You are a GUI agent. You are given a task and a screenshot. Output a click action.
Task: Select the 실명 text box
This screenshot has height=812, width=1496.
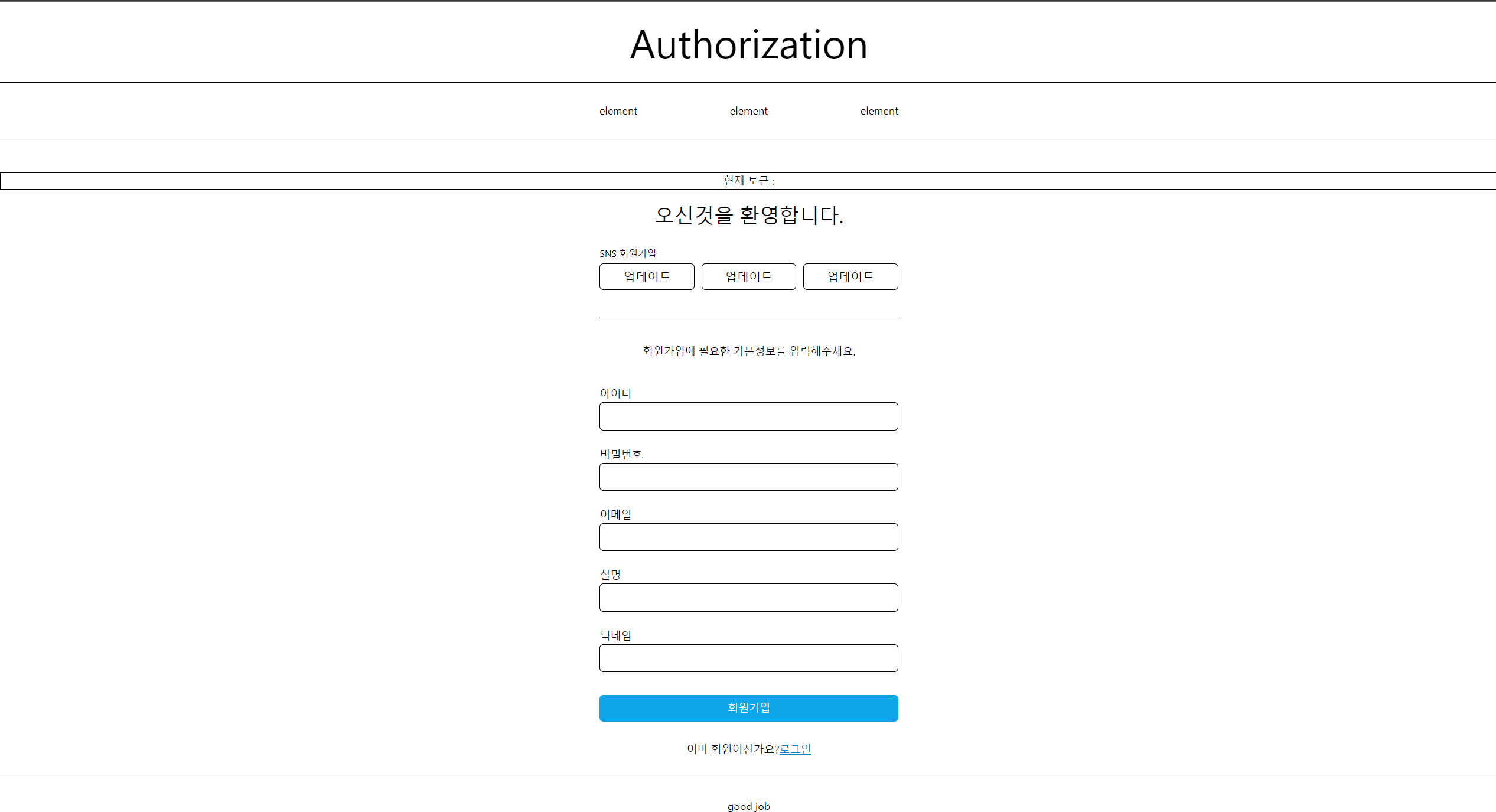[748, 598]
